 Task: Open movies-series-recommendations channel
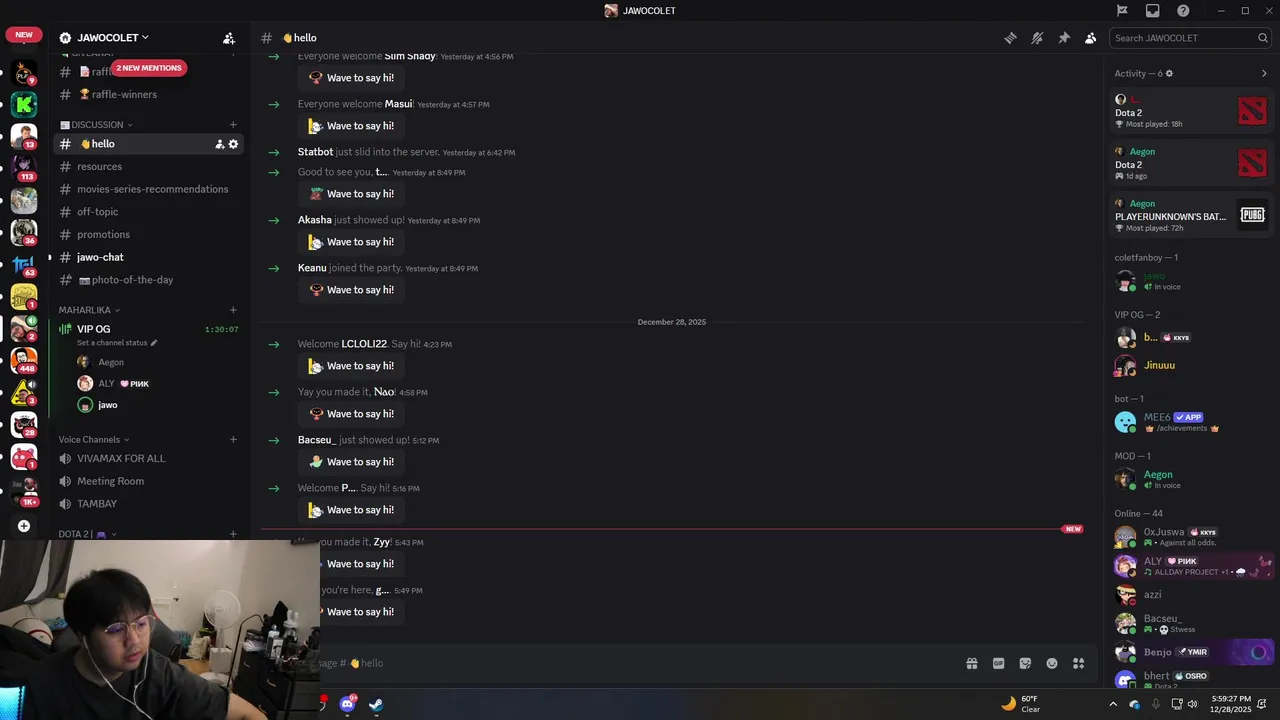pyautogui.click(x=147, y=189)
